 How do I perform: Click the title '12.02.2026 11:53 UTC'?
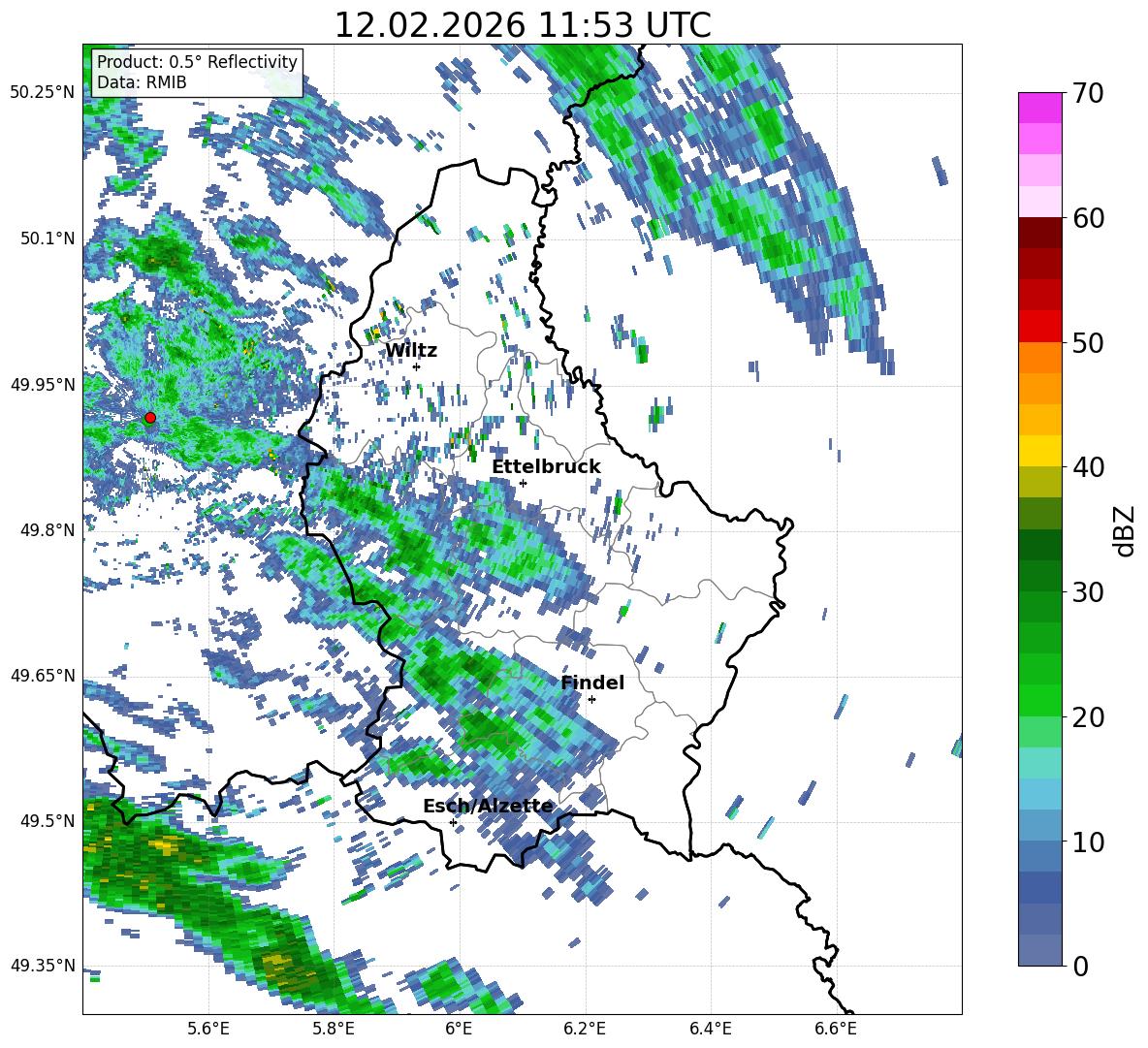522,25
